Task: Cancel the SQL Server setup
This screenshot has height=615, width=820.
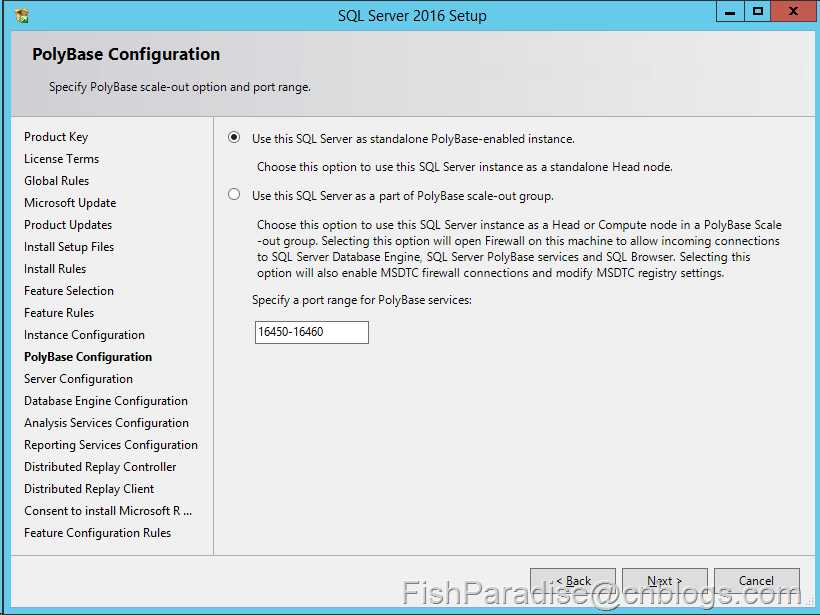Action: pyautogui.click(x=756, y=580)
